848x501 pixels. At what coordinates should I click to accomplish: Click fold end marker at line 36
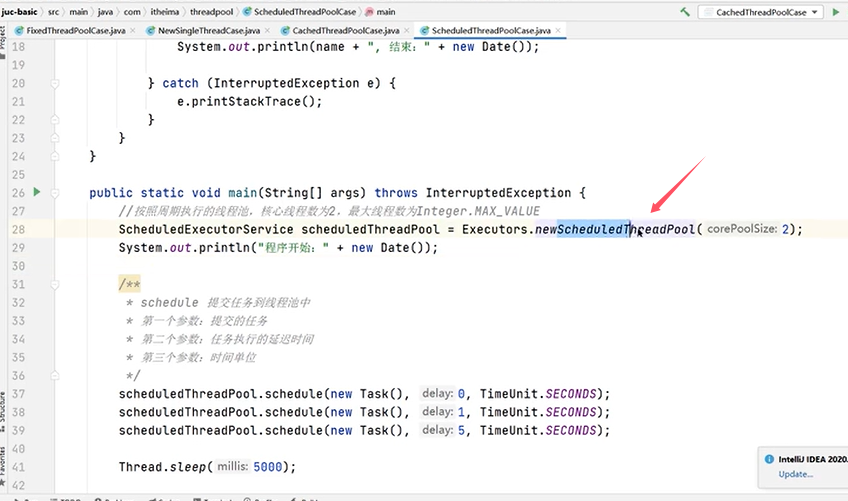[55, 375]
